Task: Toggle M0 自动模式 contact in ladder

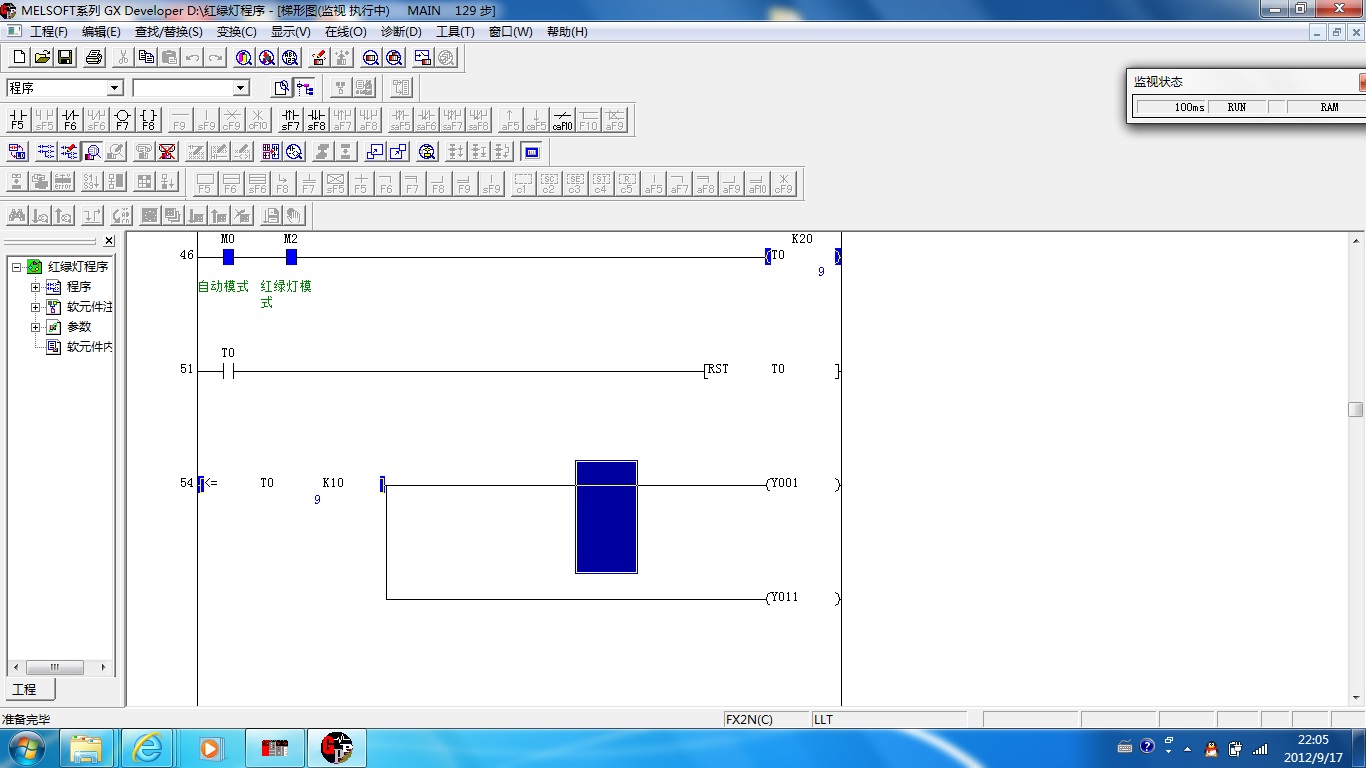Action: tap(228, 257)
